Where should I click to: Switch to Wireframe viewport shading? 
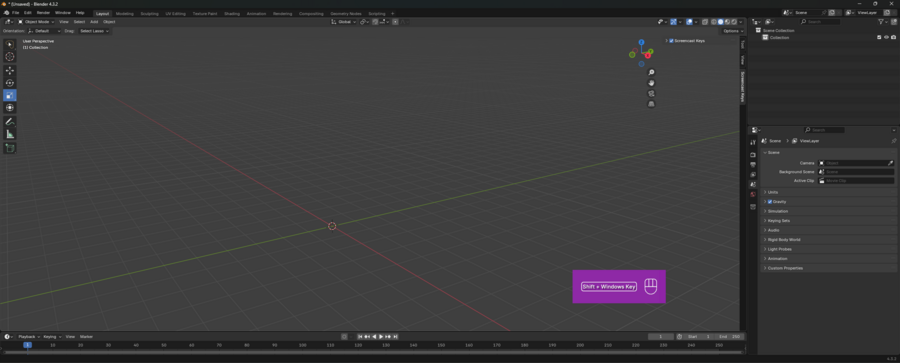[714, 22]
